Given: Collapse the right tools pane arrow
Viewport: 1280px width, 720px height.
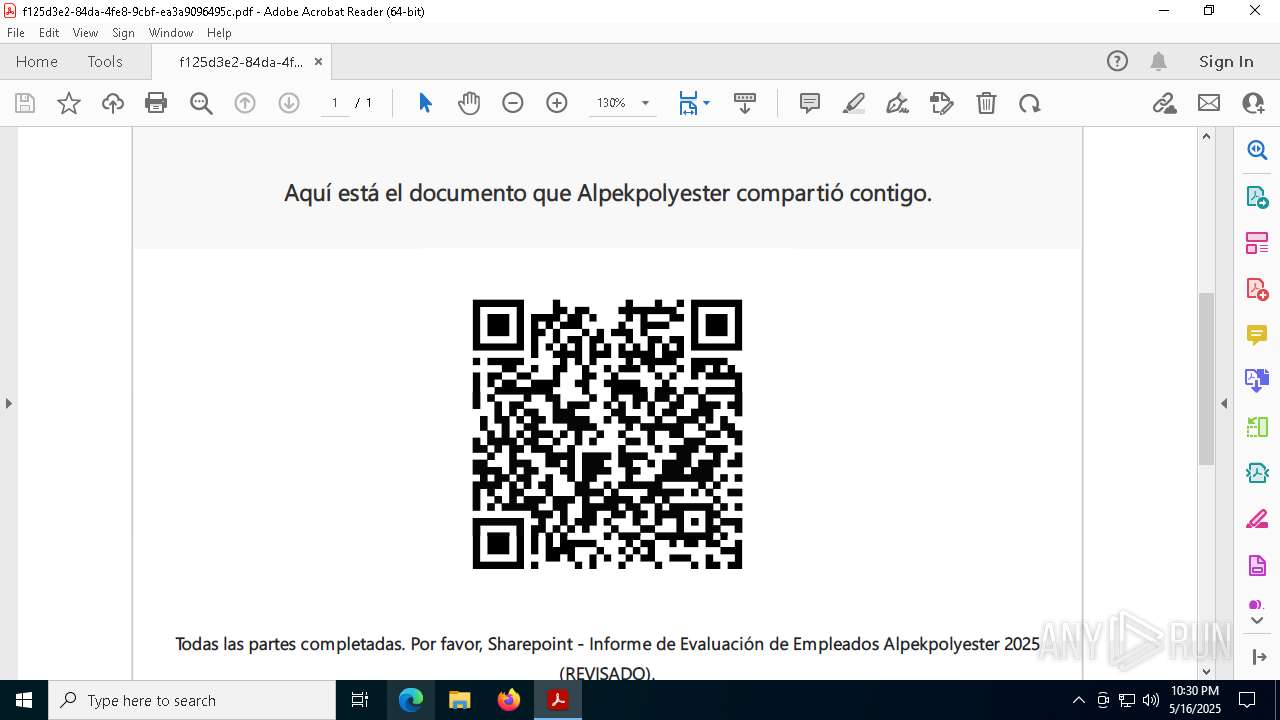Looking at the screenshot, I should [x=1224, y=403].
